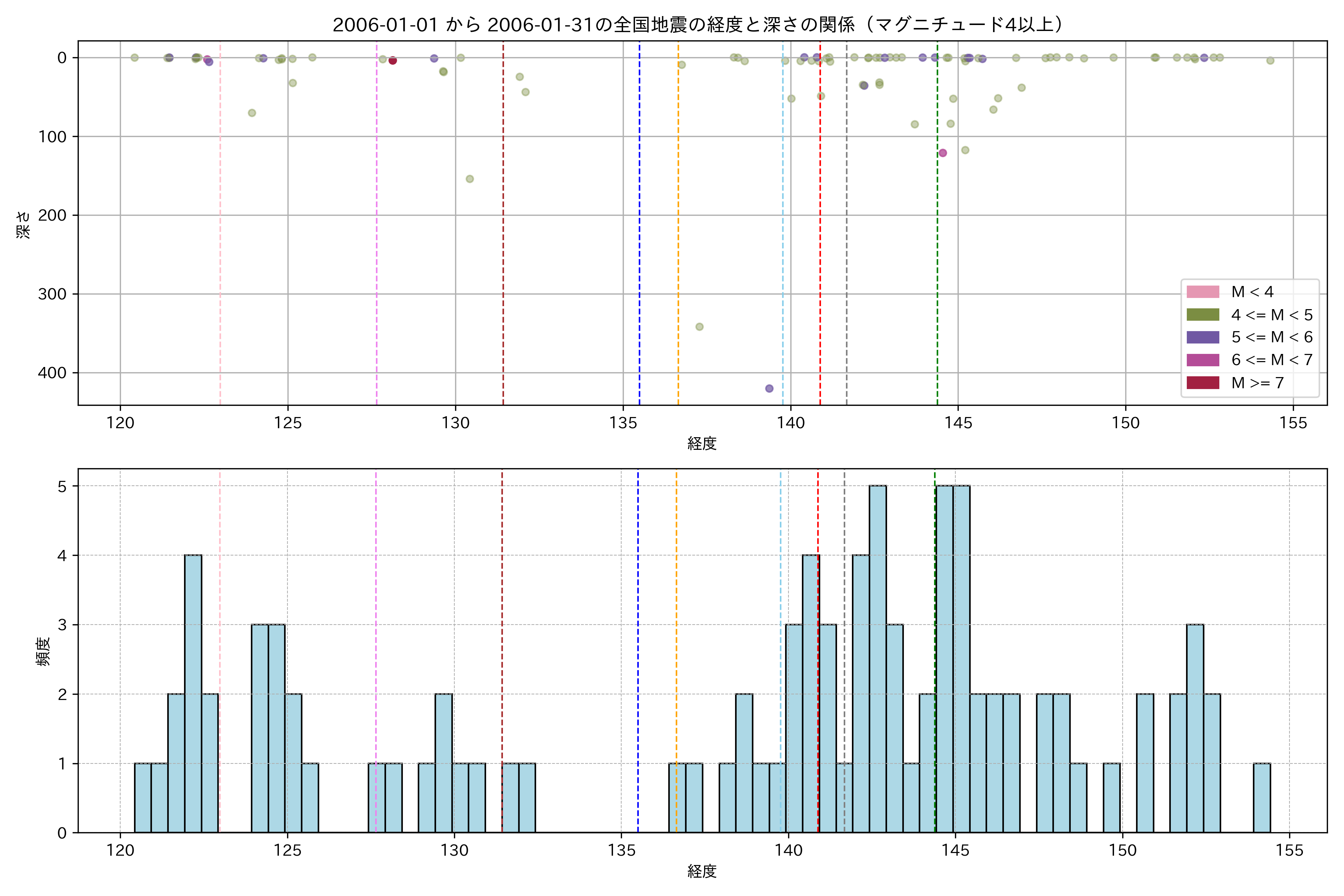
Task: Click the magenta point near depth 120
Action: [943, 153]
